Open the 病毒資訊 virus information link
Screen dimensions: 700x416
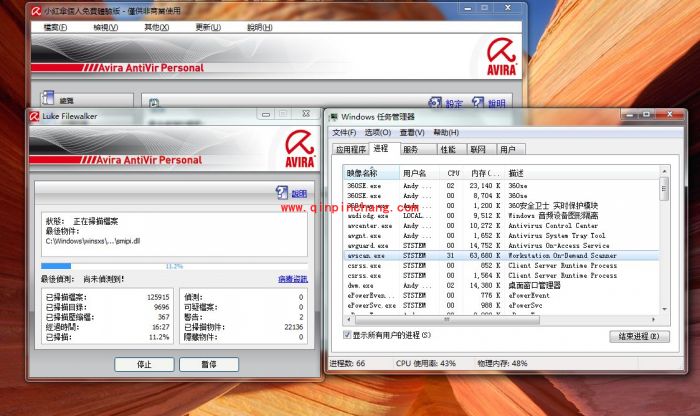(293, 279)
